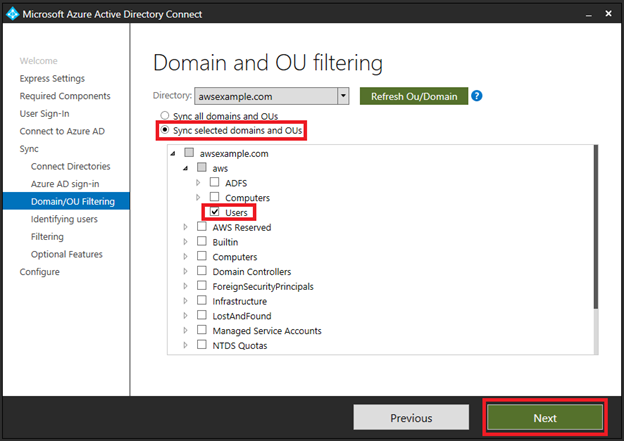Image resolution: width=624 pixels, height=441 pixels.
Task: Open Azure AD sign-in step
Action: [x=65, y=184]
